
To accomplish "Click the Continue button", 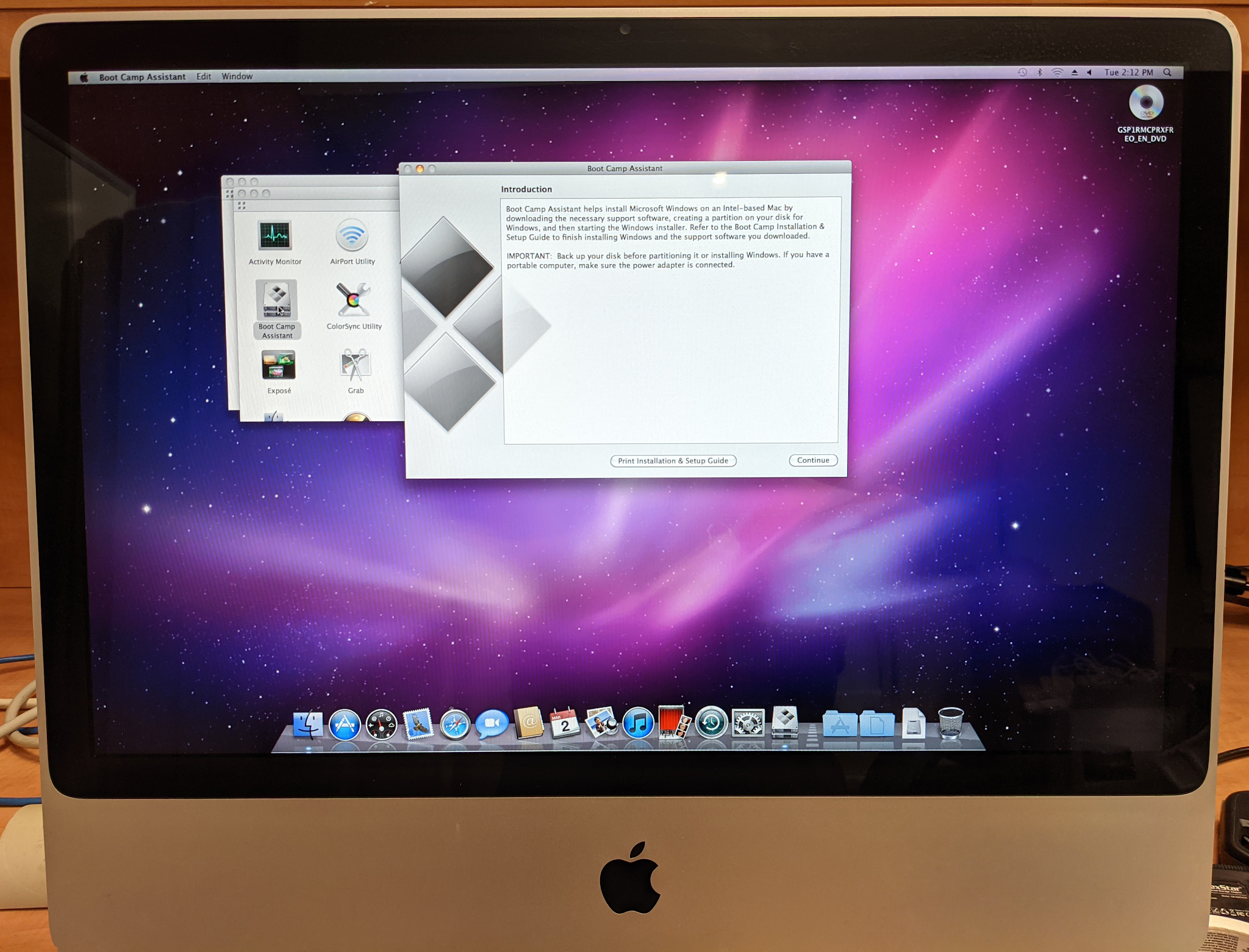I will (813, 460).
